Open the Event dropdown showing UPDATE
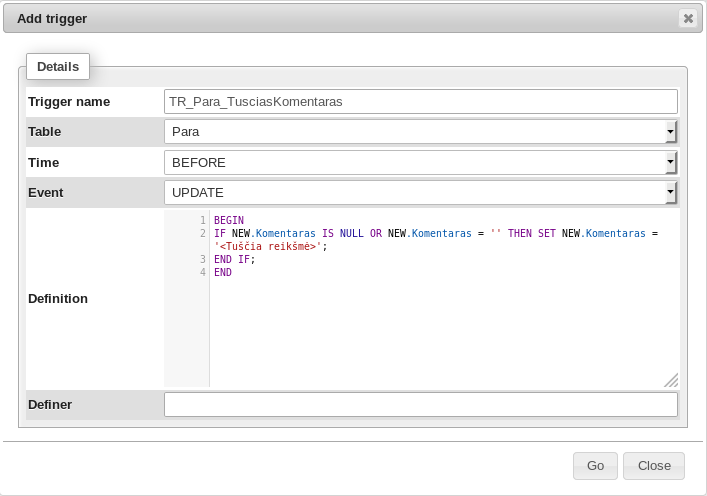Screen dimensions: 707x496 tap(420, 192)
